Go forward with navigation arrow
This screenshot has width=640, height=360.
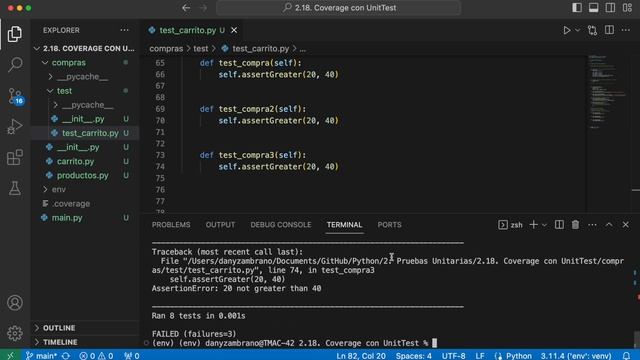coord(203,8)
